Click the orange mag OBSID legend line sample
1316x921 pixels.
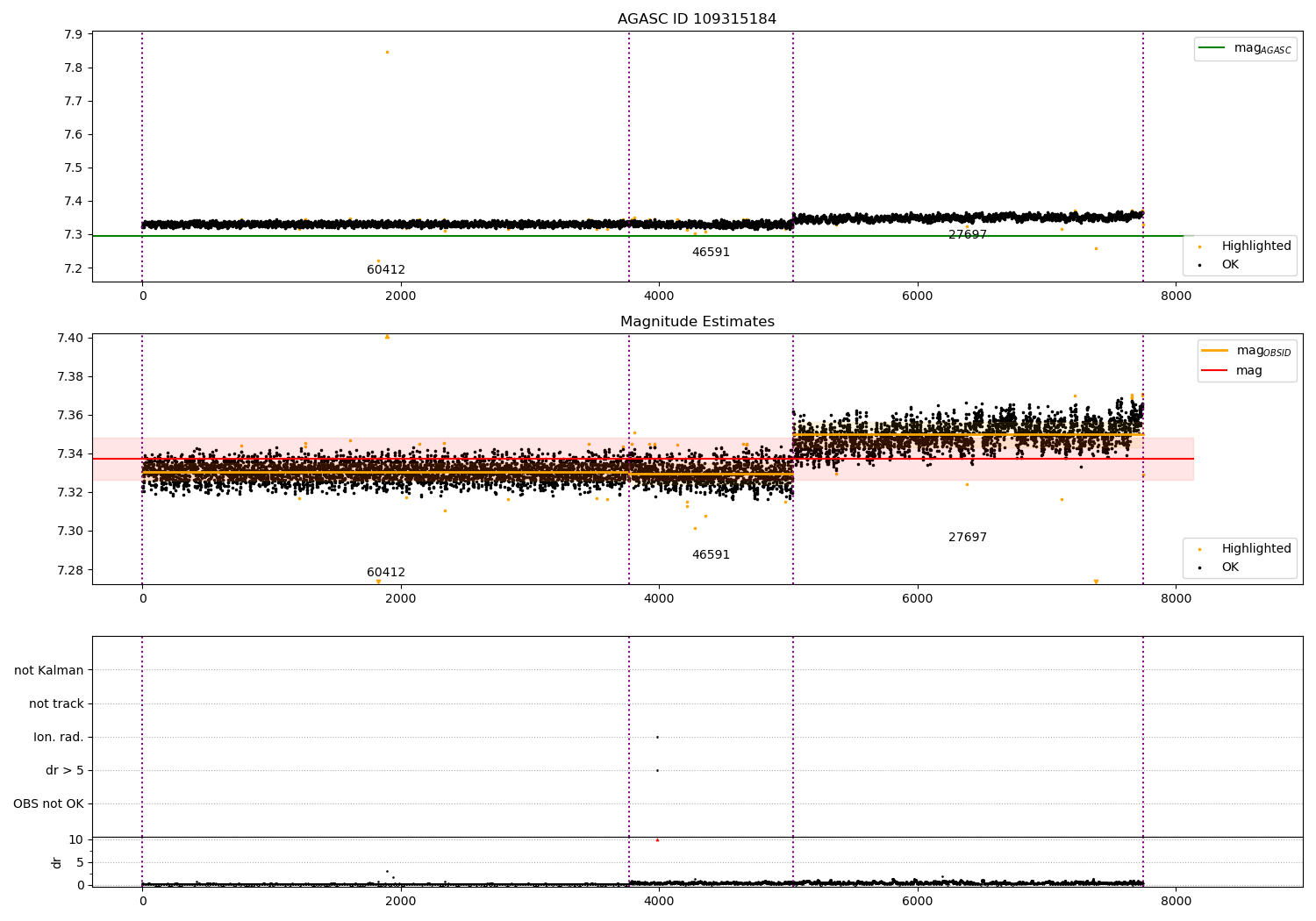(1215, 350)
